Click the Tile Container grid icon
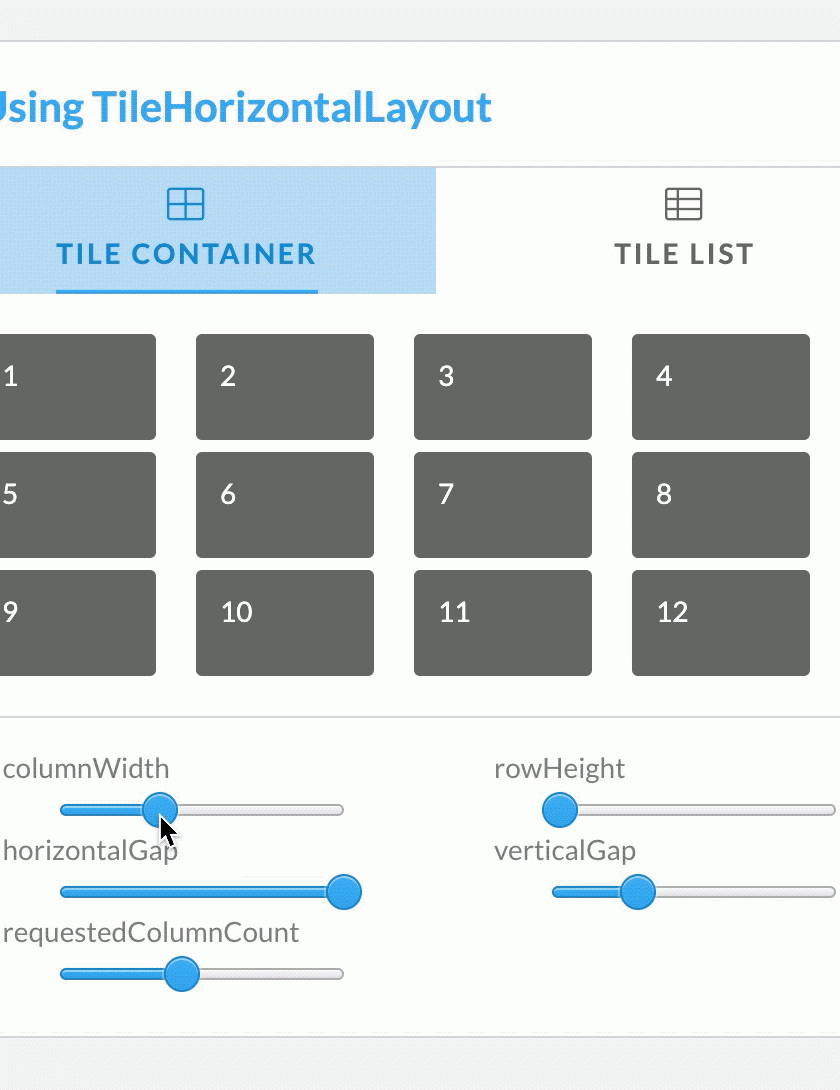Viewport: 840px width, 1090px height. coord(186,204)
